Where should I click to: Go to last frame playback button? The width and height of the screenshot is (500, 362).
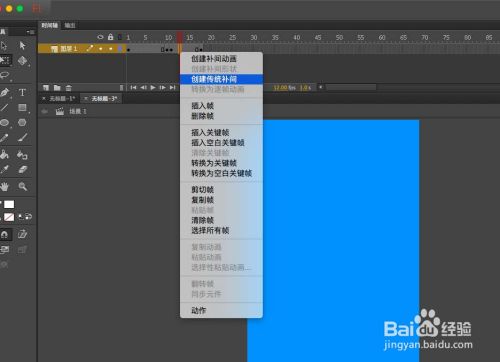tap(172, 88)
